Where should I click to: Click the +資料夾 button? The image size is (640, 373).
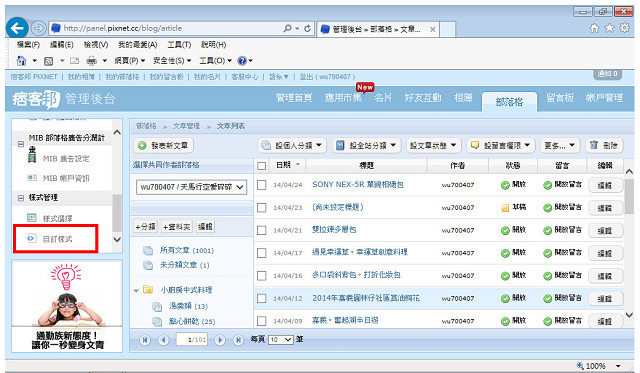(x=176, y=226)
